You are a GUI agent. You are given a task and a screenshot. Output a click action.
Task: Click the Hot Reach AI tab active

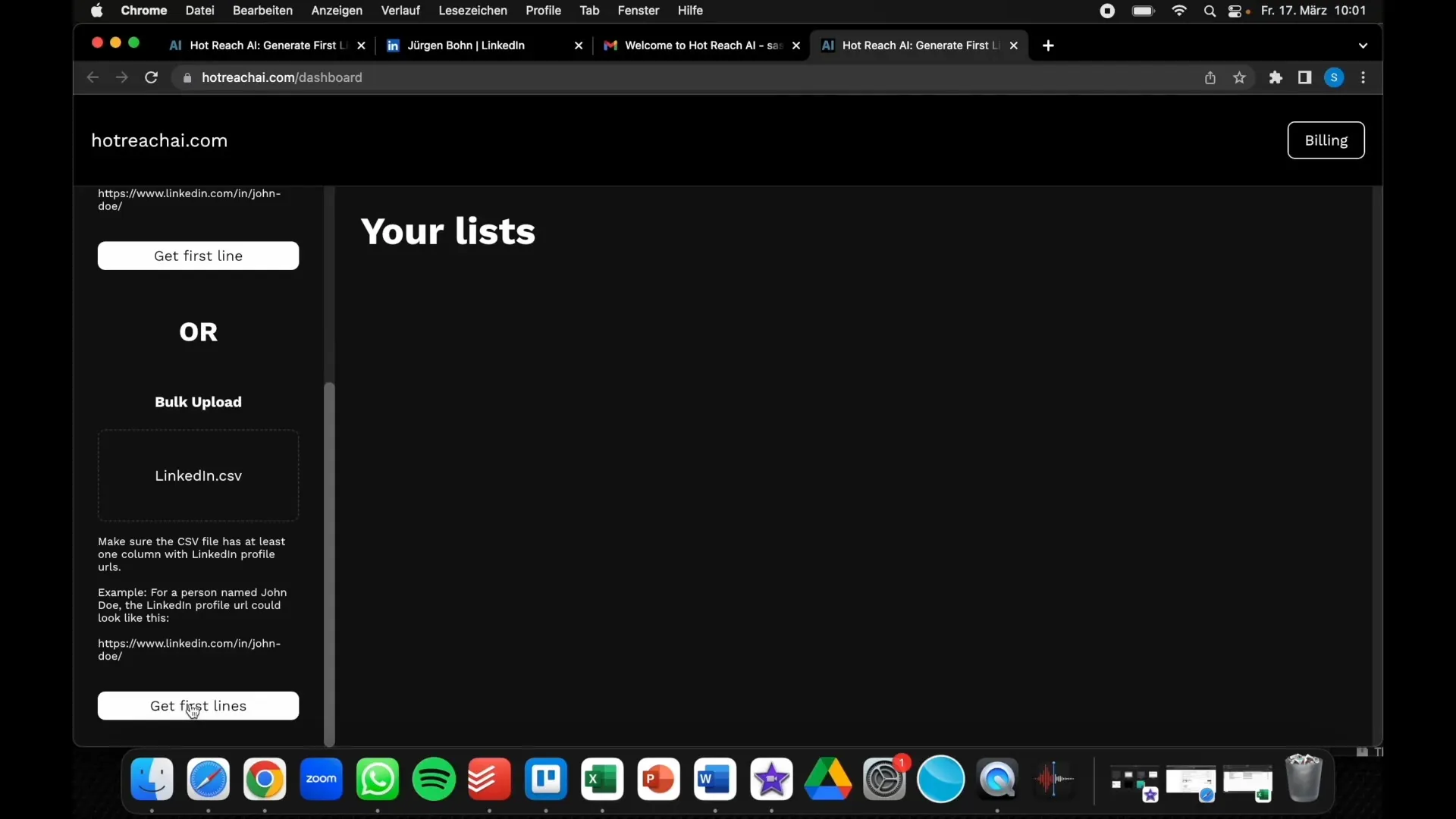pyautogui.click(x=919, y=45)
